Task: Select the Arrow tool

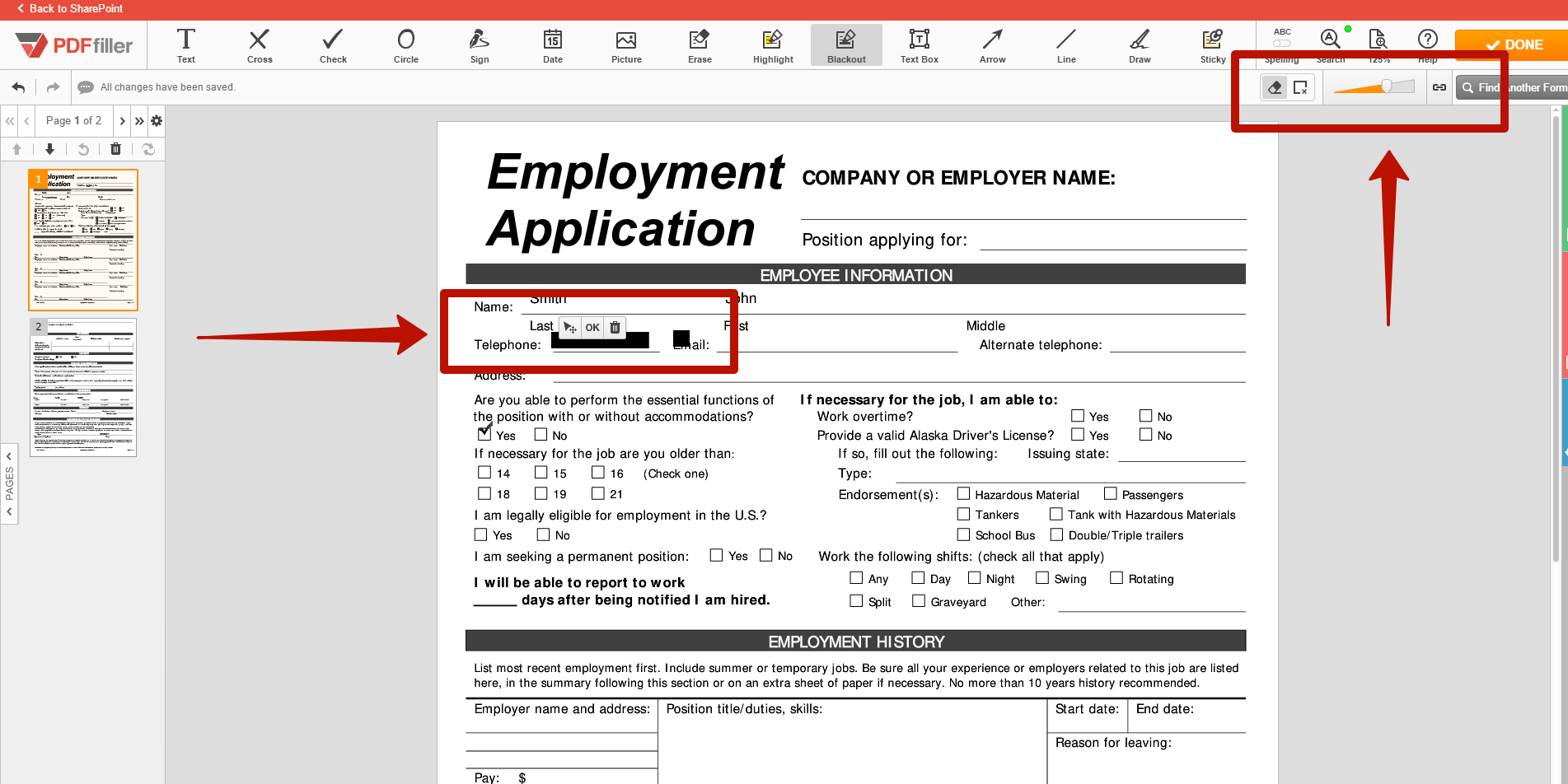Action: (x=993, y=44)
